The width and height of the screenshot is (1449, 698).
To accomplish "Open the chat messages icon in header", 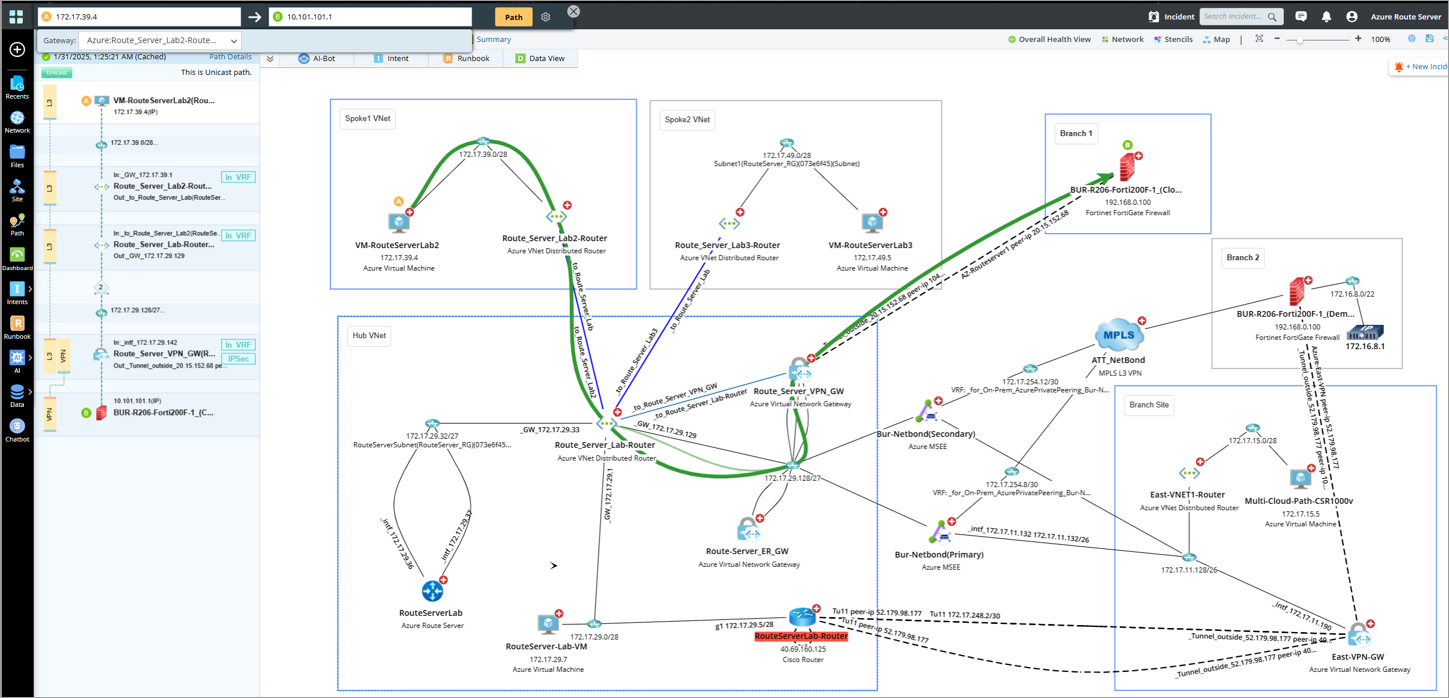I will click(x=1301, y=17).
